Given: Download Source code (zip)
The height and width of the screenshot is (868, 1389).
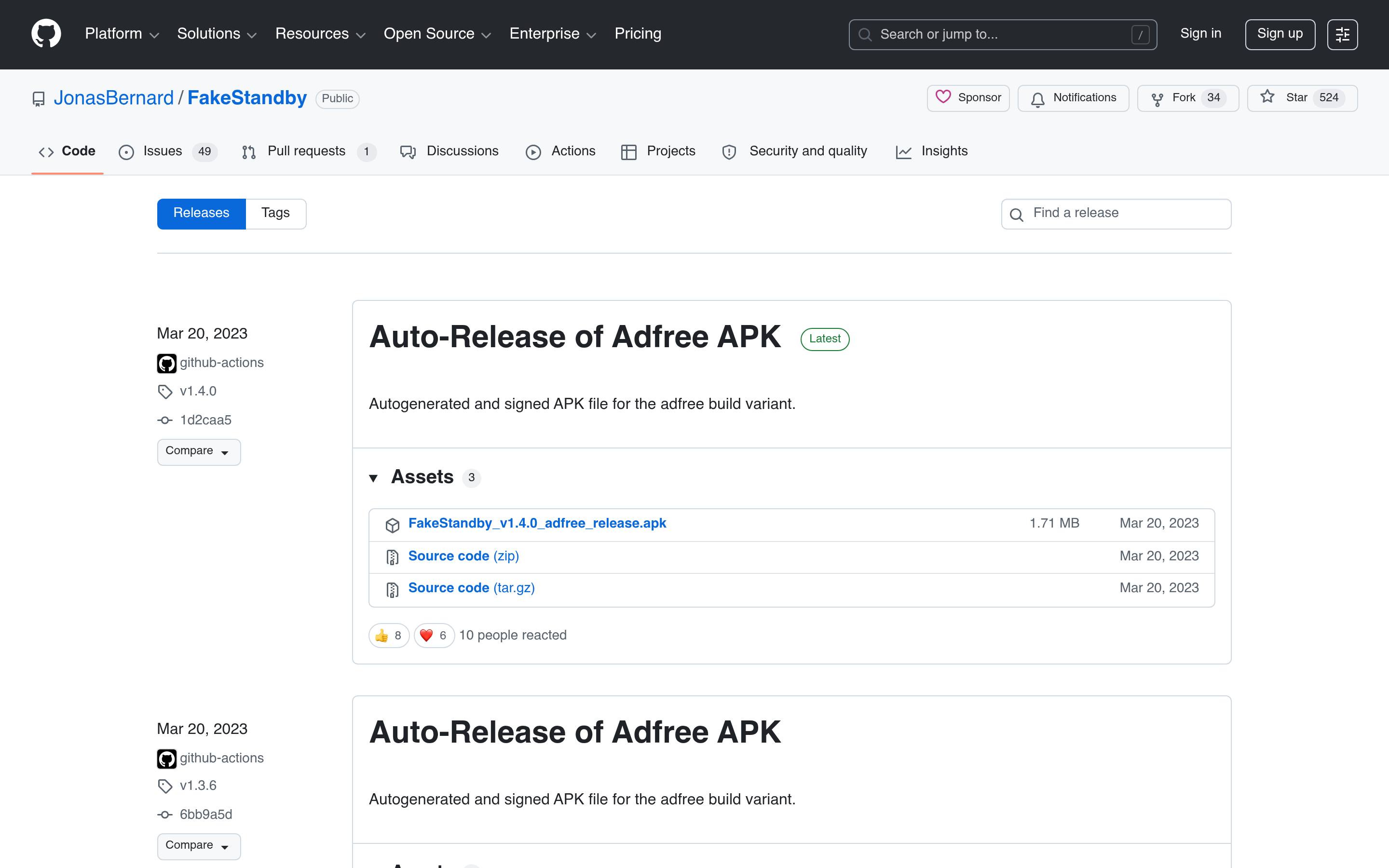Looking at the screenshot, I should tap(463, 556).
